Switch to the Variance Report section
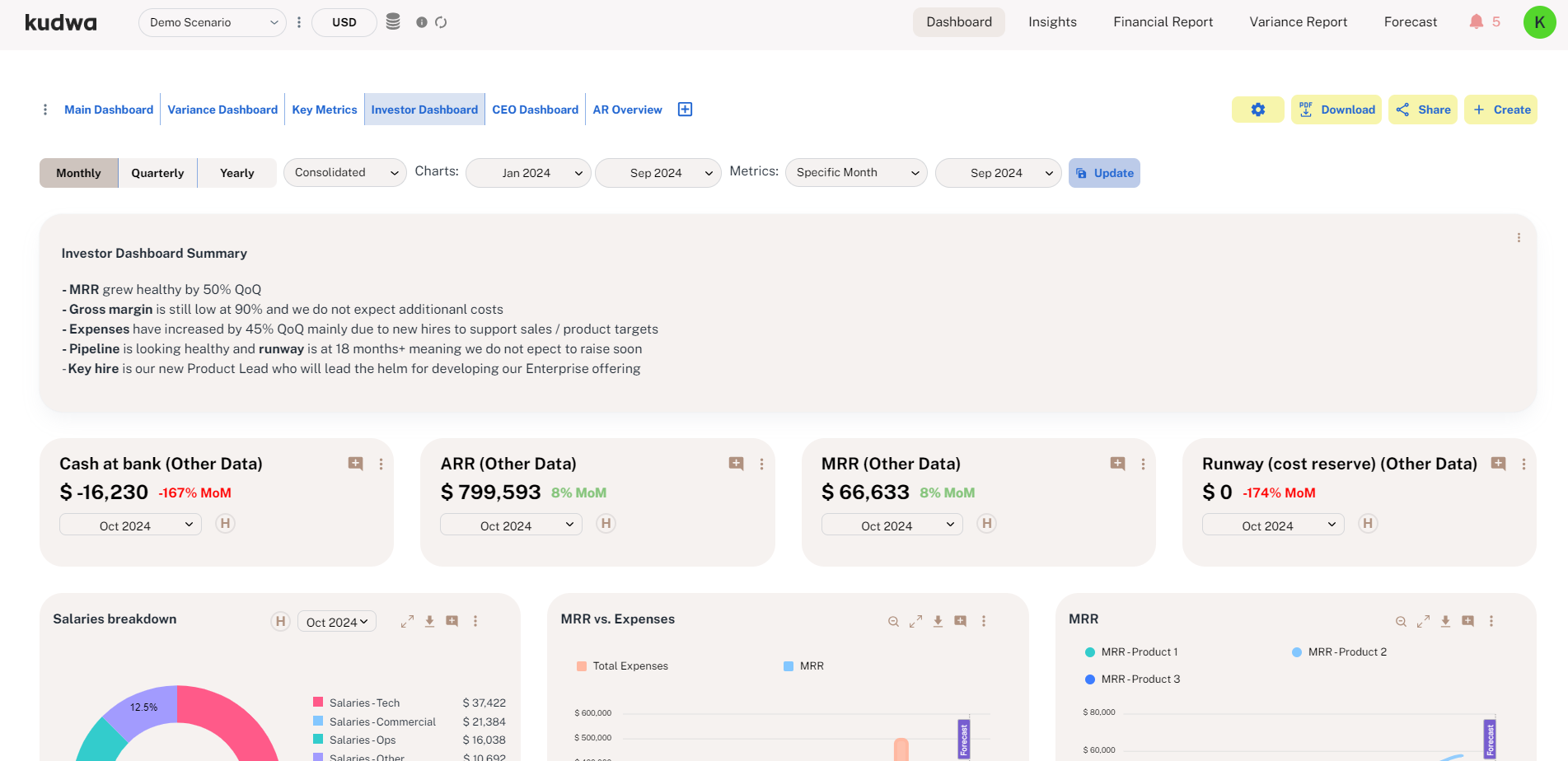Screen dimensions: 1568x761 pyautogui.click(x=1298, y=21)
